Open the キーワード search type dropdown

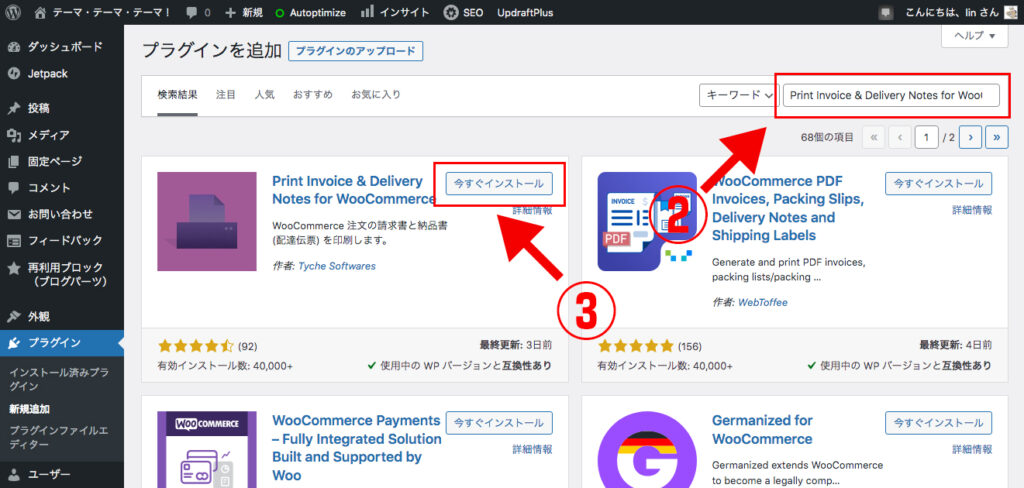click(739, 95)
